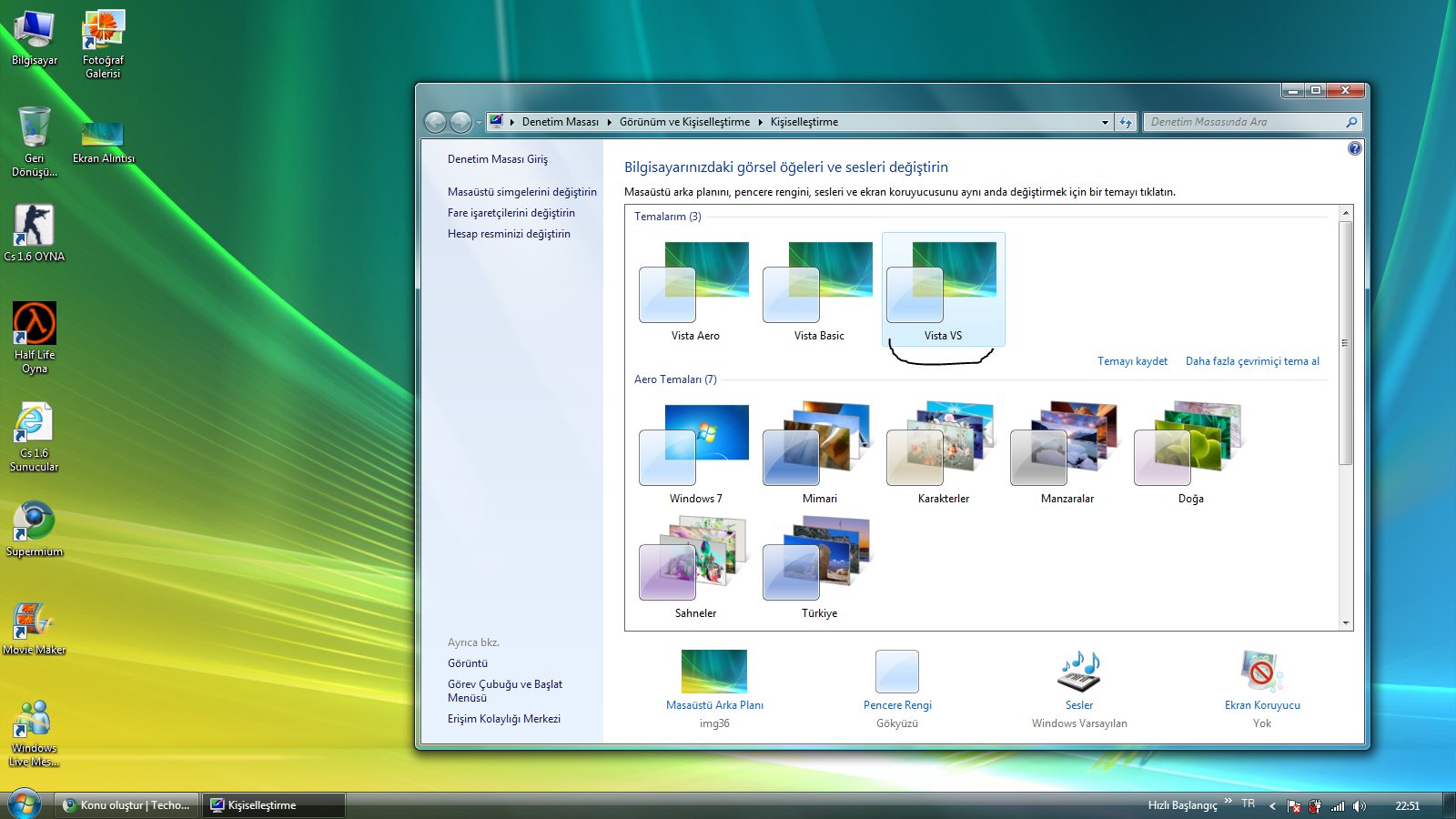Open the Görüntü link

pos(468,663)
